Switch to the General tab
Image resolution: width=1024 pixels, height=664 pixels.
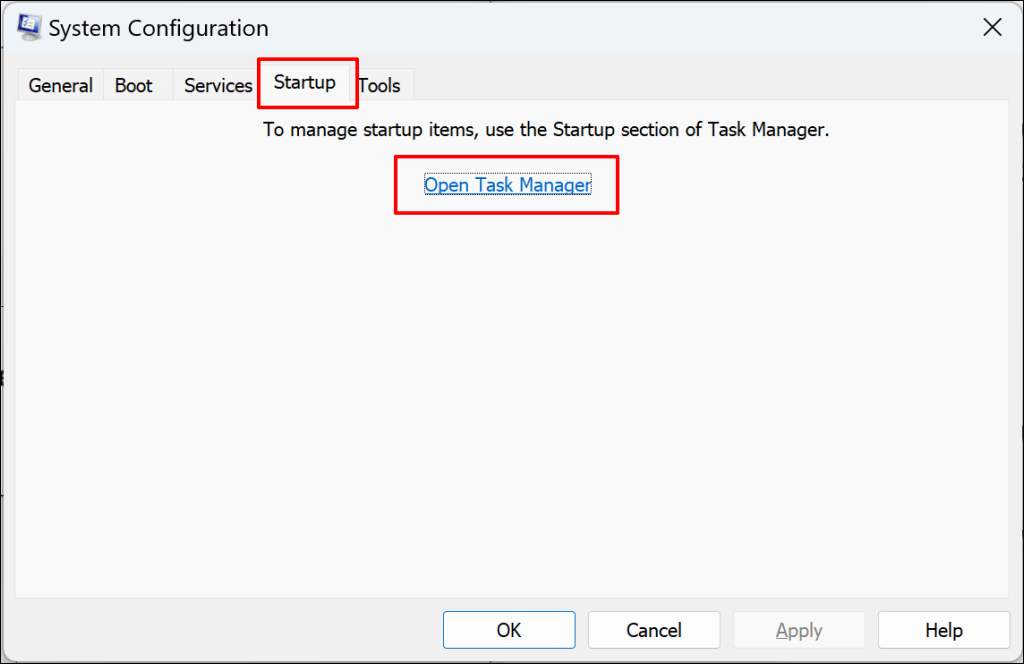(x=60, y=86)
